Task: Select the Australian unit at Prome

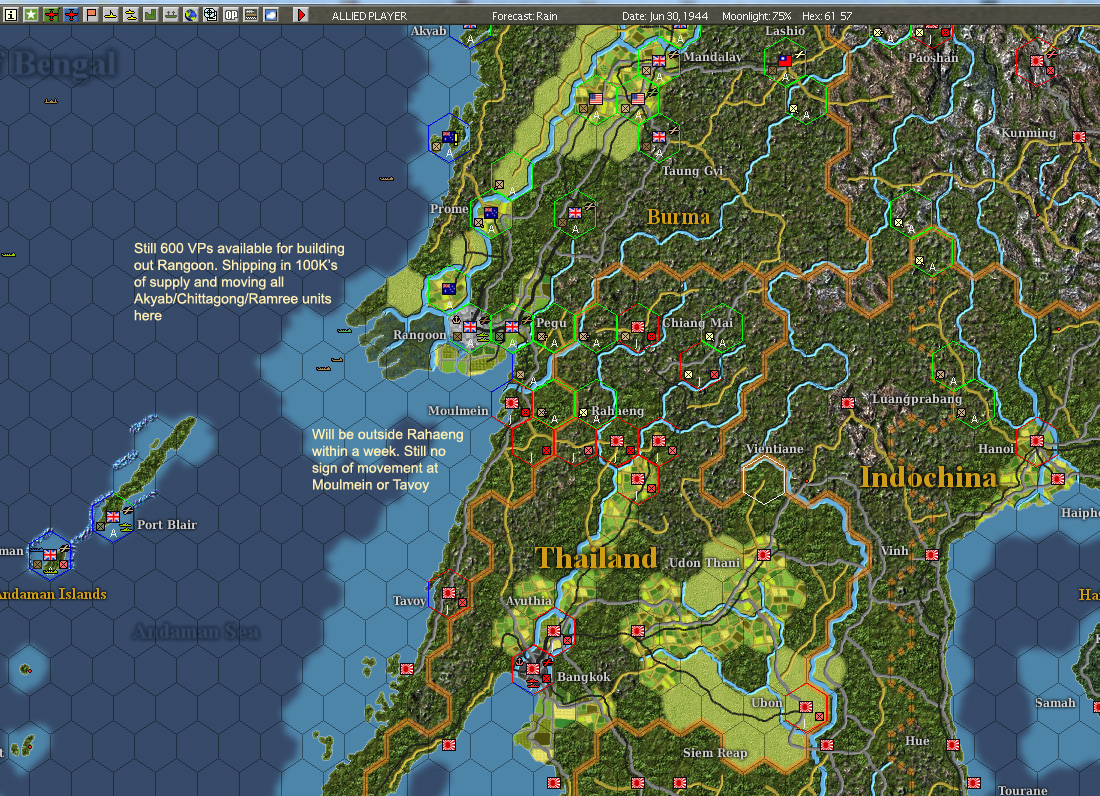Action: point(491,213)
